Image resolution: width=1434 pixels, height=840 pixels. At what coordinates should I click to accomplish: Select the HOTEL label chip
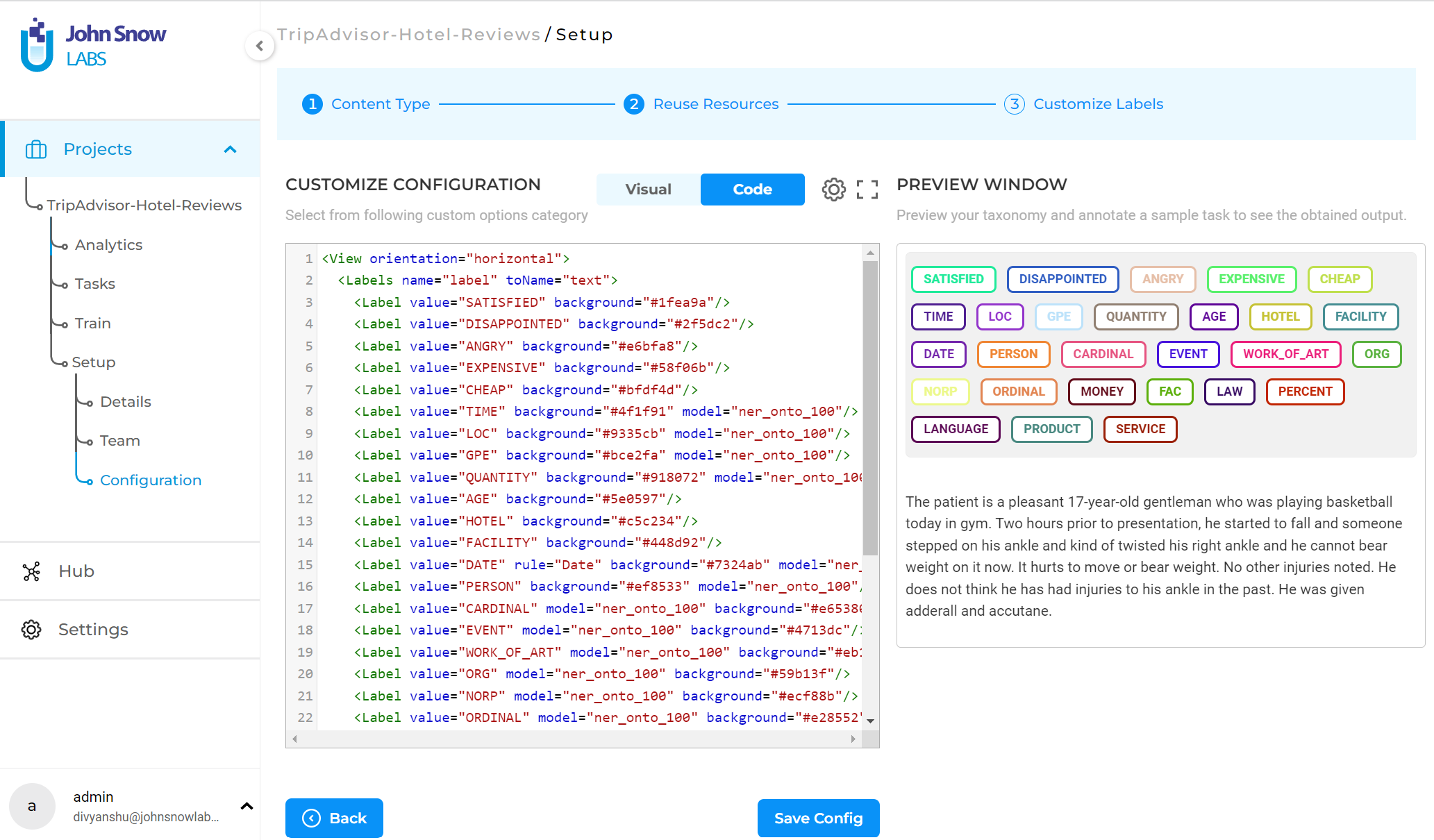[1280, 317]
